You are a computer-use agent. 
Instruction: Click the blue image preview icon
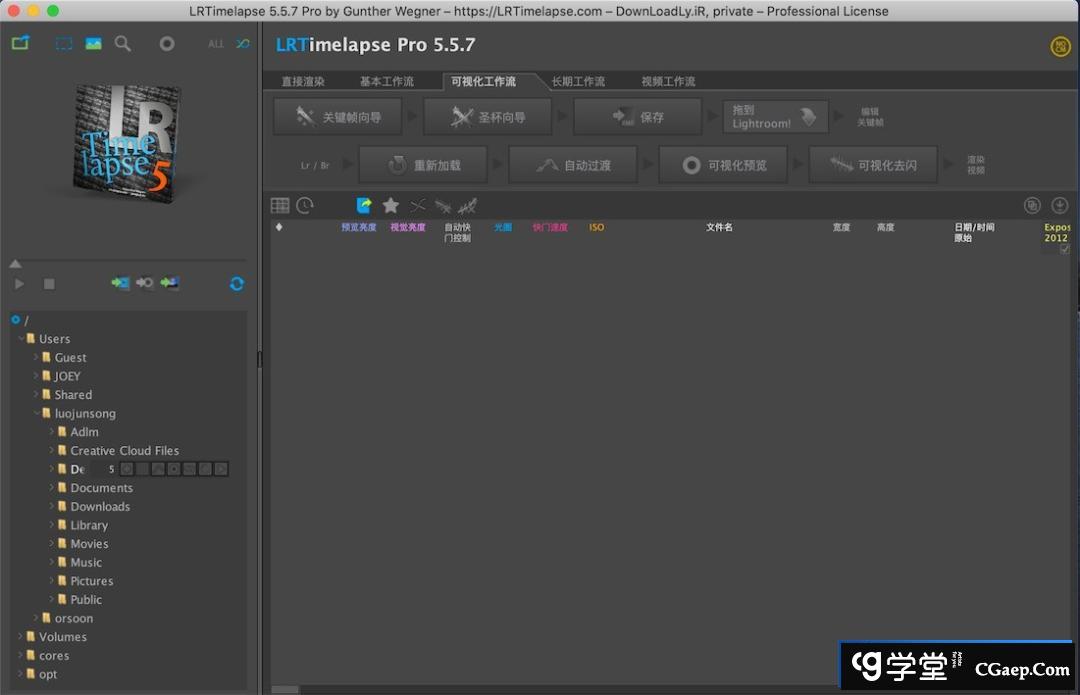pos(93,44)
